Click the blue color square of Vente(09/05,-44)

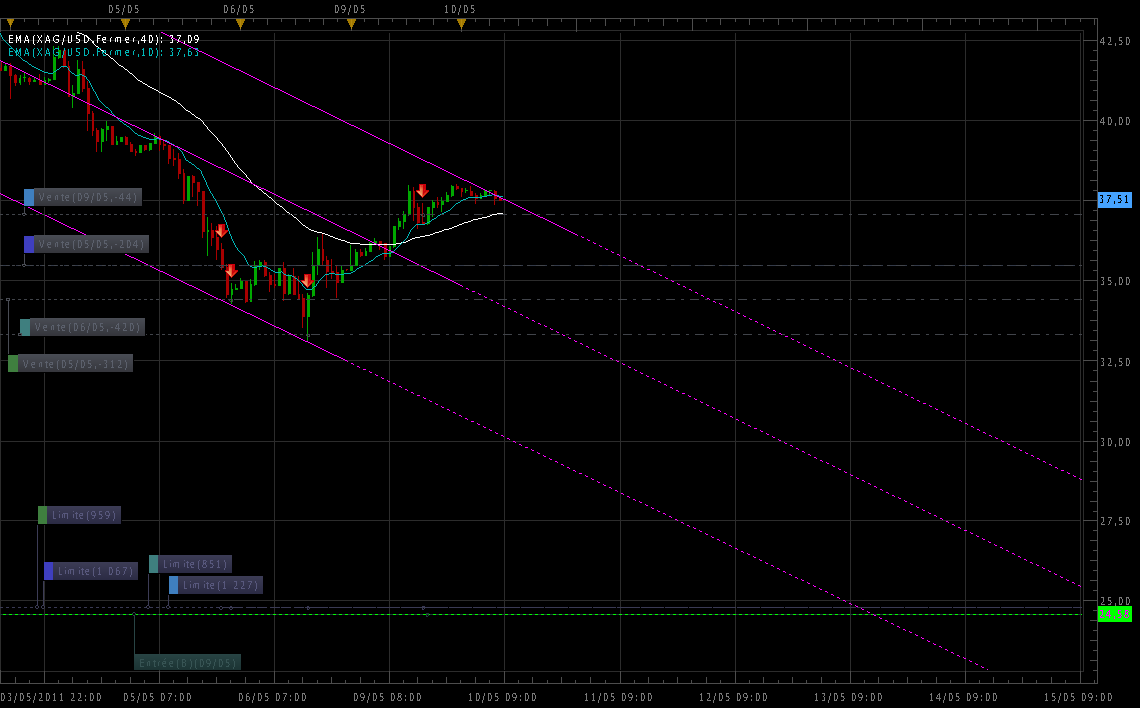pos(29,197)
